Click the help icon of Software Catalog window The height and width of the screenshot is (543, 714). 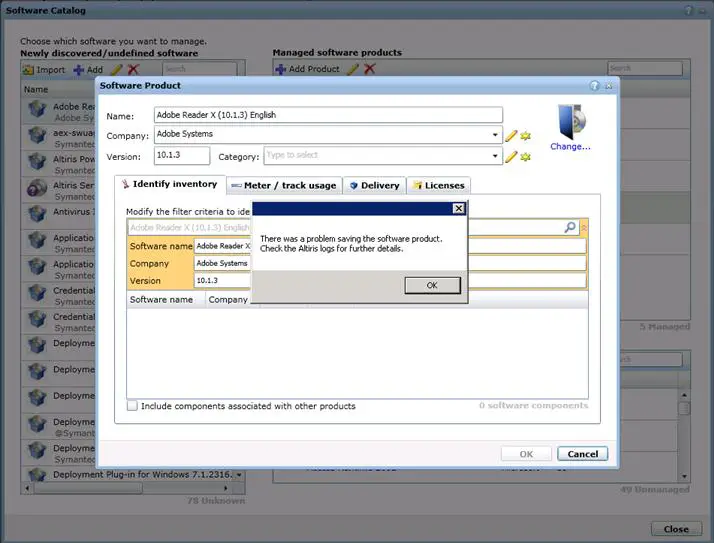[689, 10]
